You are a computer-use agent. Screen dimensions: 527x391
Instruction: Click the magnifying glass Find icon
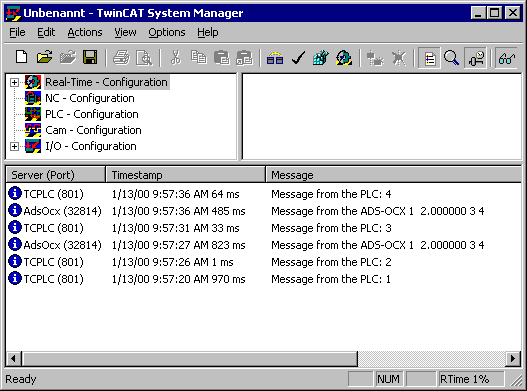451,57
